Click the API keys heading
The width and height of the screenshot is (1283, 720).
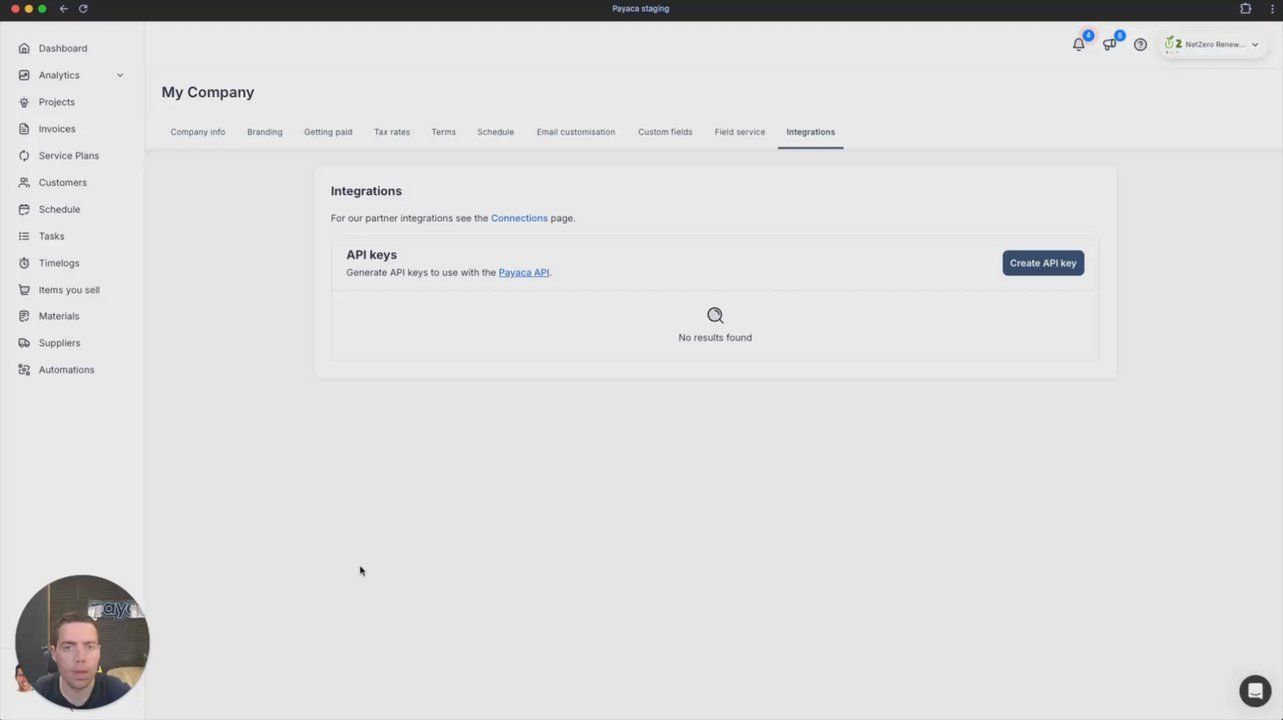(372, 255)
